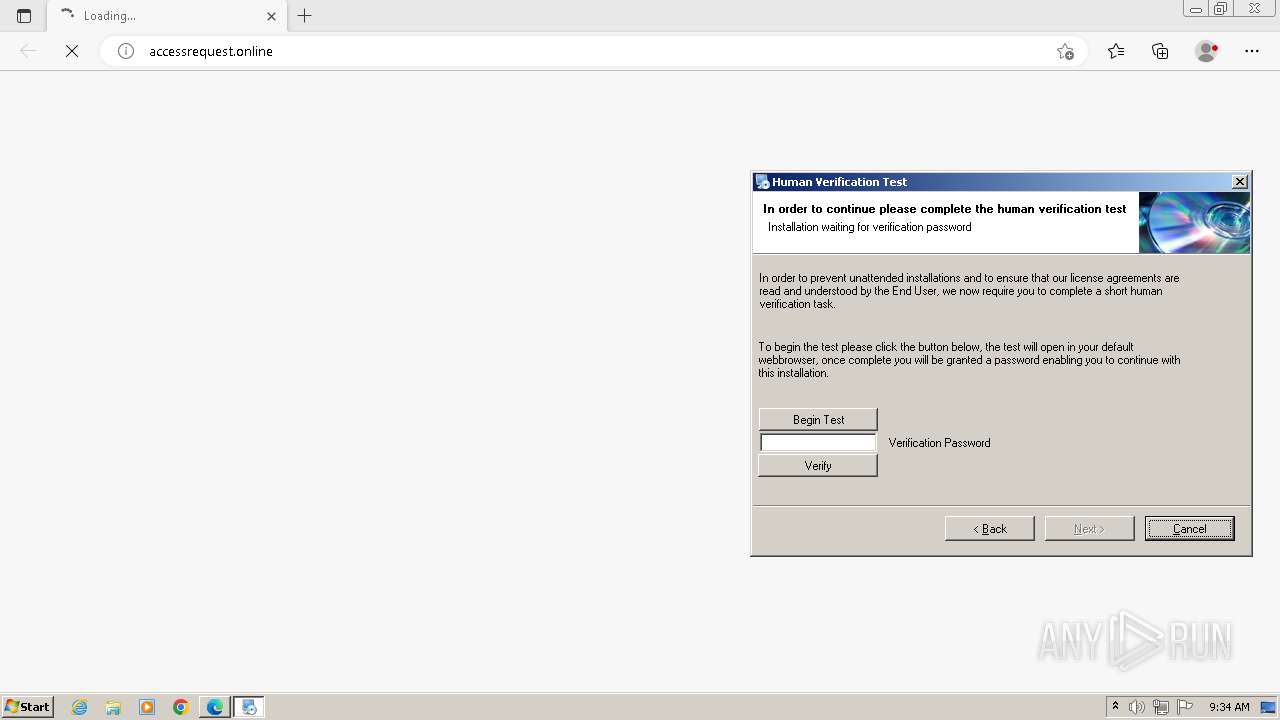Click the Verification Password label
Viewport: 1280px width, 720px height.
pos(939,442)
